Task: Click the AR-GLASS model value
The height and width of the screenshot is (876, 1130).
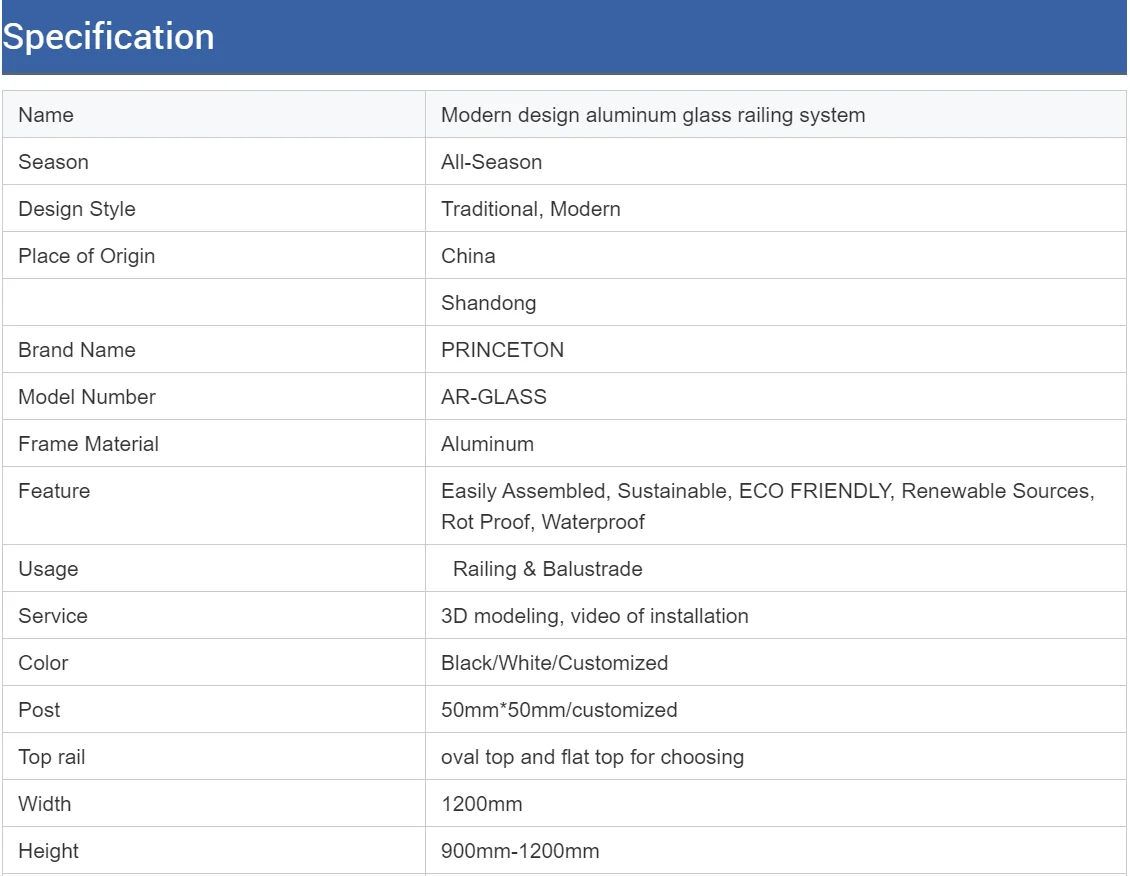Action: (x=494, y=397)
